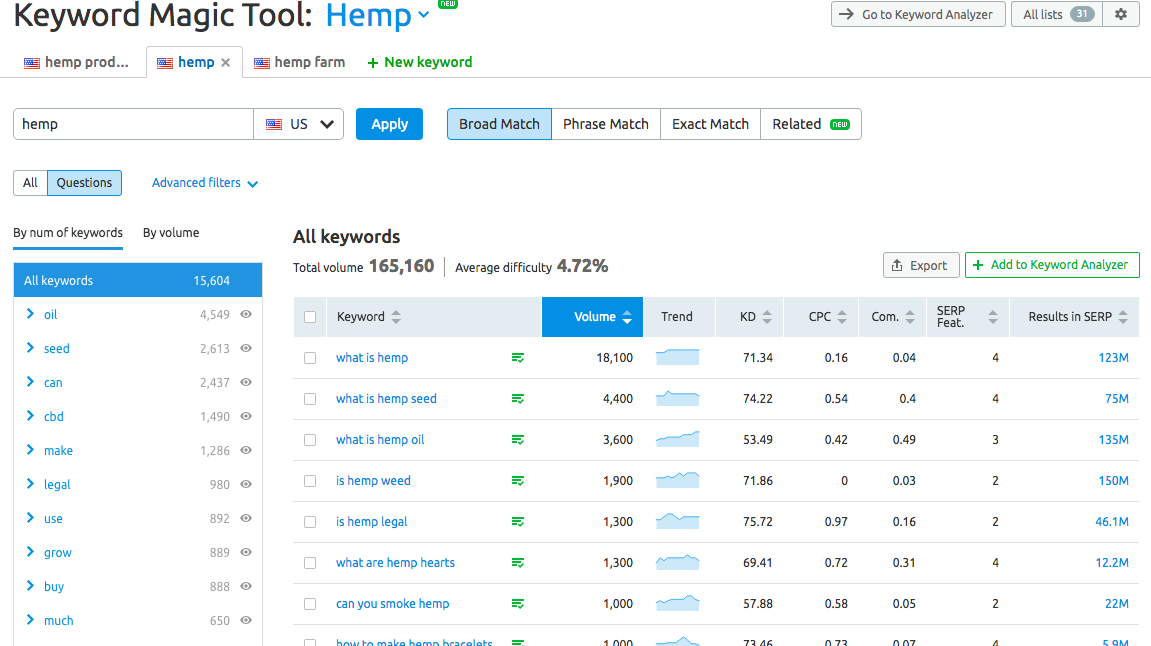Toggle eye icon for cbd group
1151x646 pixels.
[x=247, y=416]
